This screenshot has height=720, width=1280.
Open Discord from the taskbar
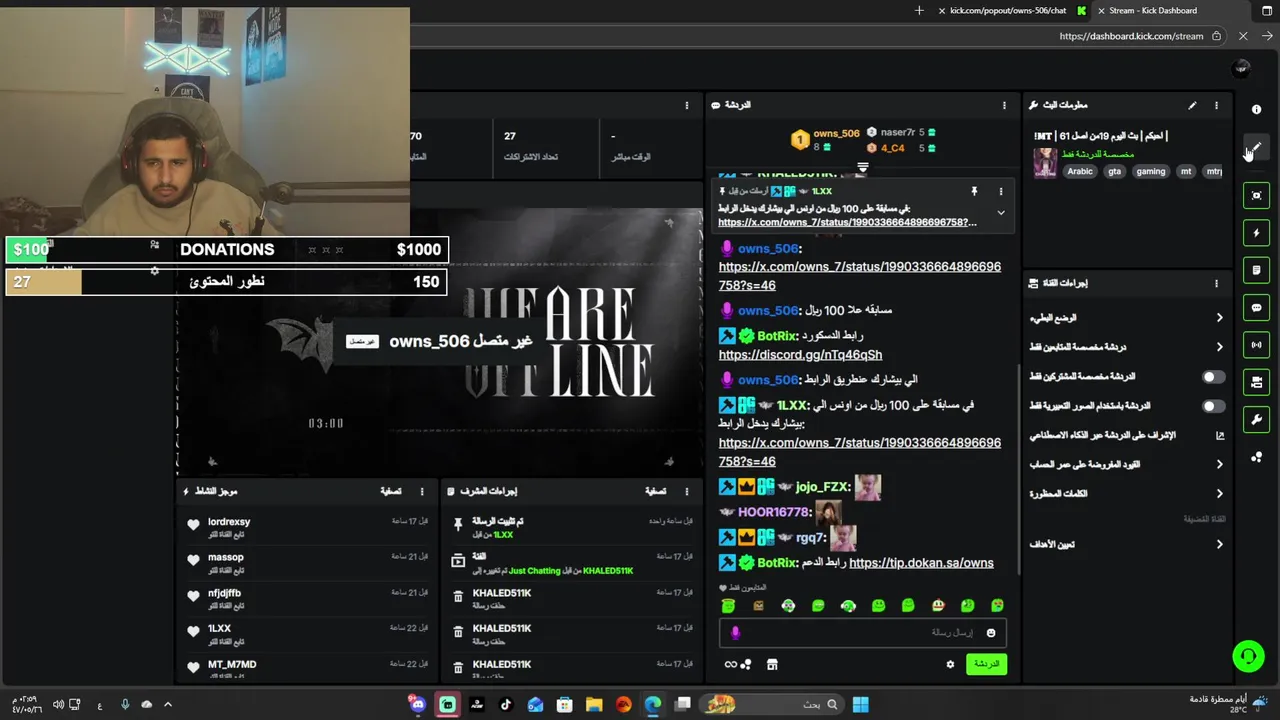418,704
